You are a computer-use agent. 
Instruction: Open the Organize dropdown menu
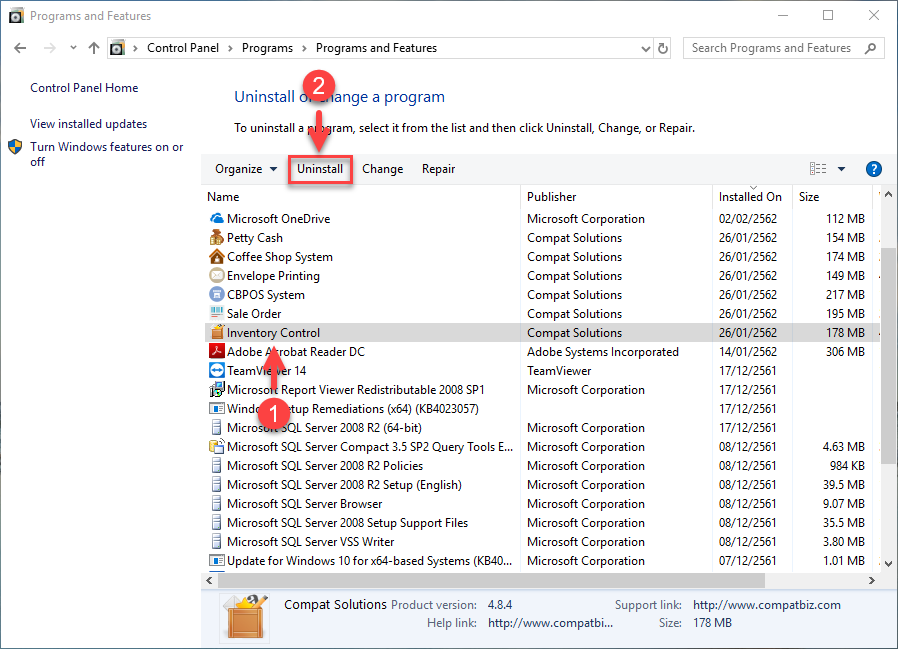(246, 169)
